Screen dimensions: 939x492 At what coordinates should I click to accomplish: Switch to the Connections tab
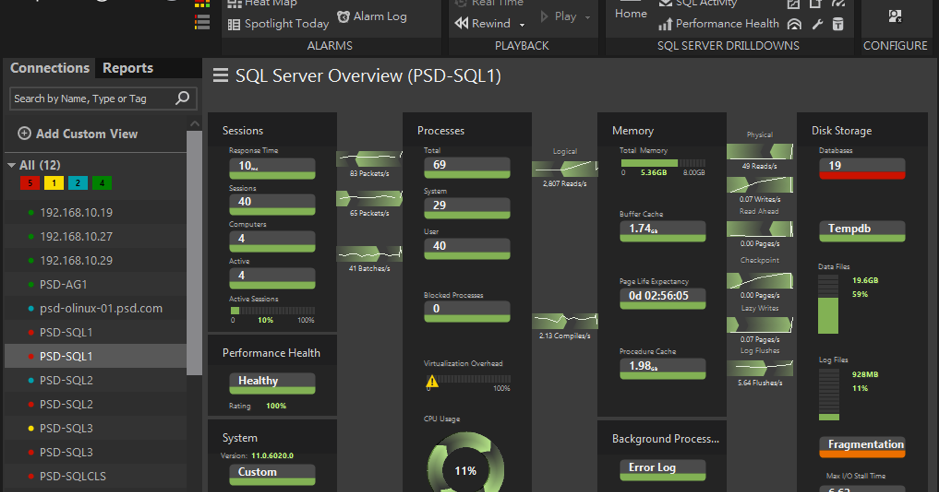50,68
